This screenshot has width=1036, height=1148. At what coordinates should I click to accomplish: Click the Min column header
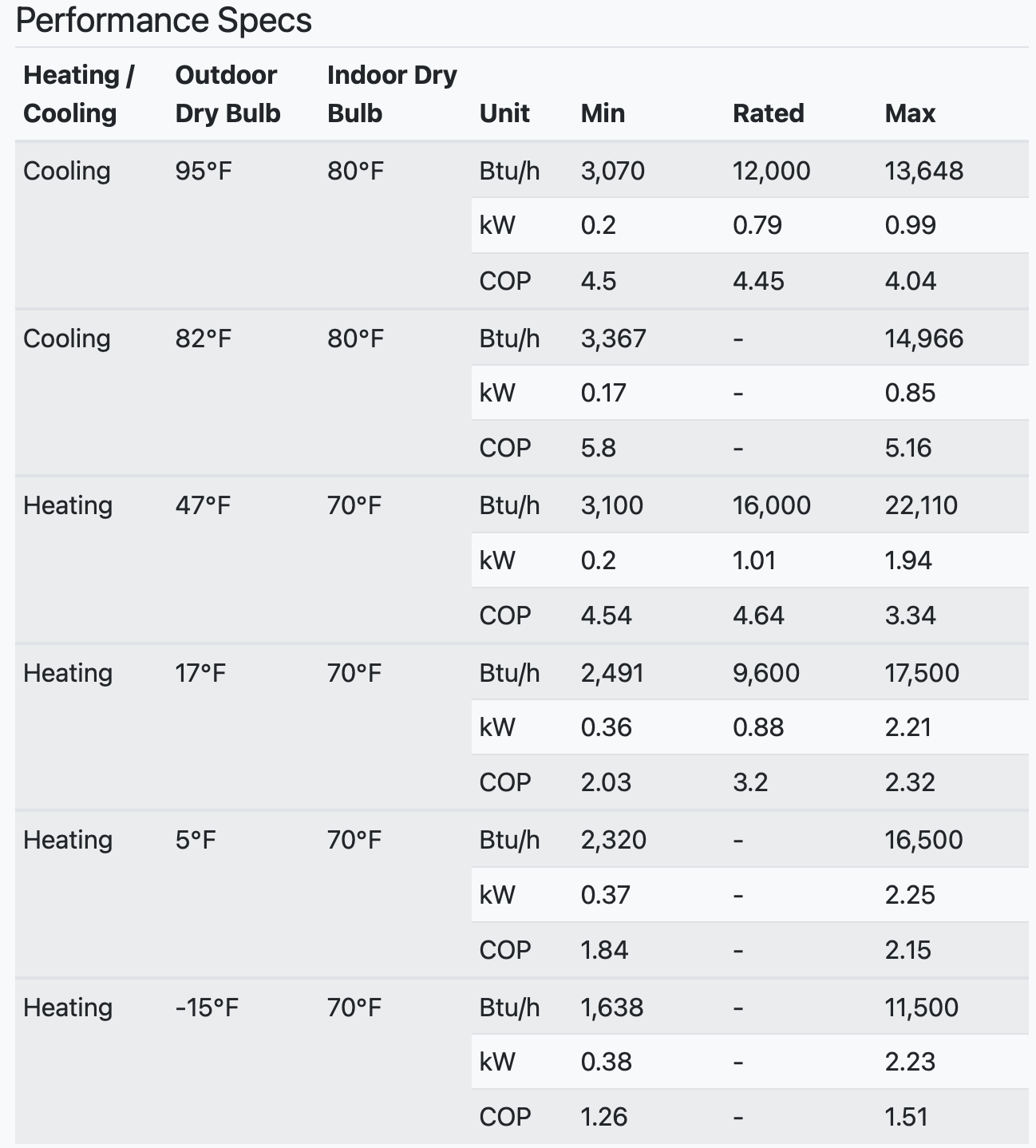[603, 113]
